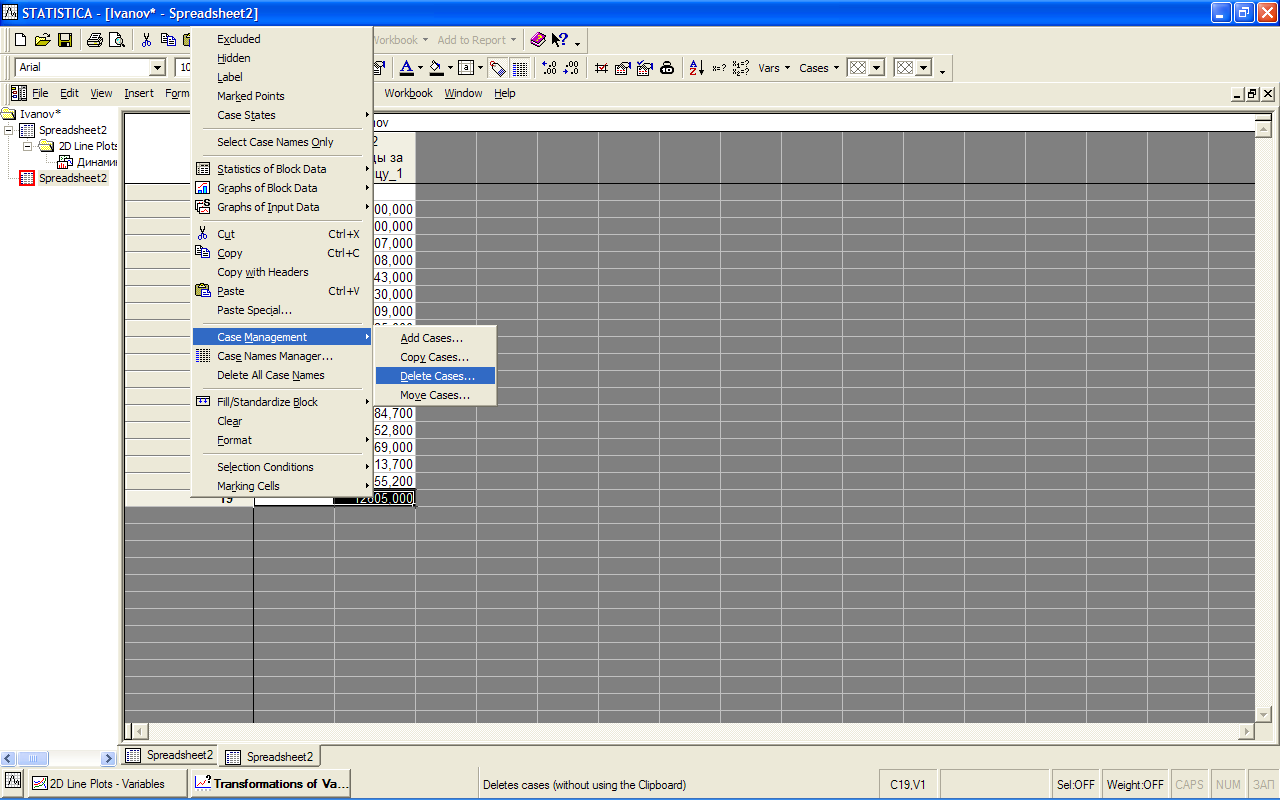Click the binoculars Find icon
1280x800 pixels.
(667, 68)
